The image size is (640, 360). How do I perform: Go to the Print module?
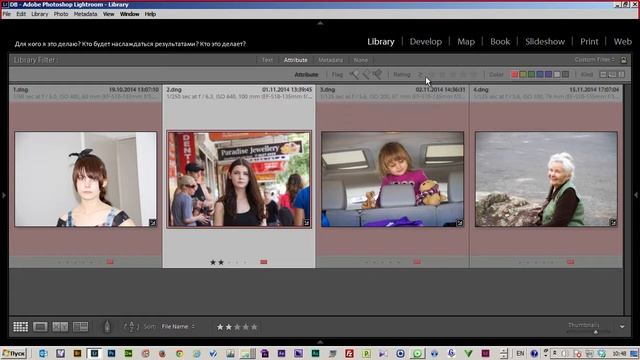[589, 42]
